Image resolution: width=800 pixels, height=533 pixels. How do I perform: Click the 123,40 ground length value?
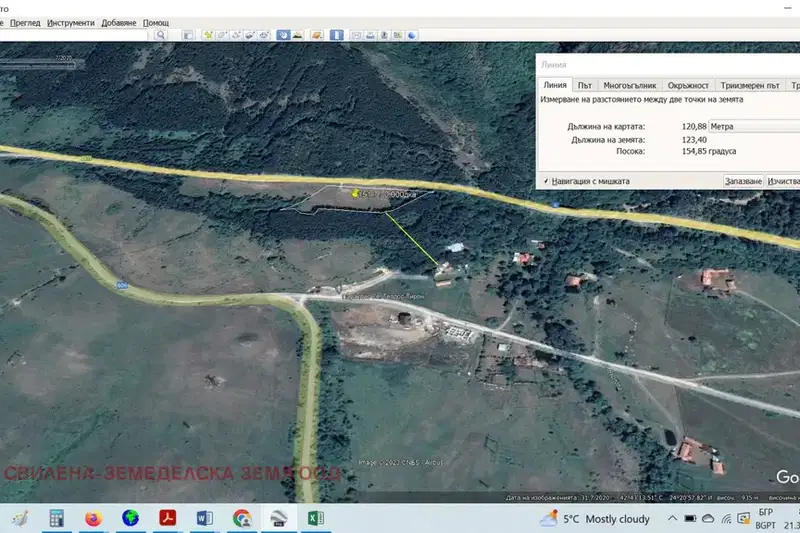click(x=694, y=140)
